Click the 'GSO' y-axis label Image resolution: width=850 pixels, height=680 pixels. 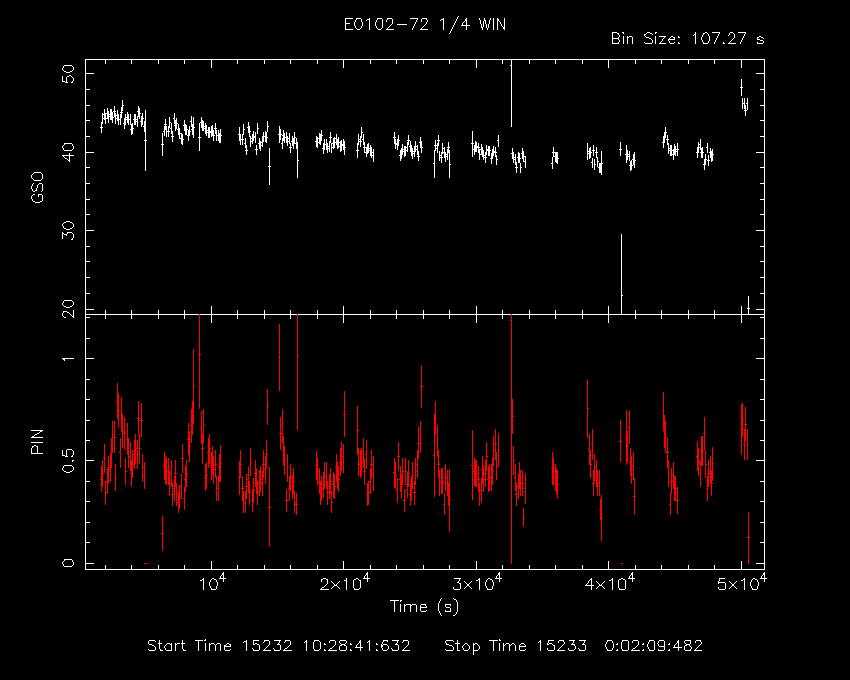point(37,187)
